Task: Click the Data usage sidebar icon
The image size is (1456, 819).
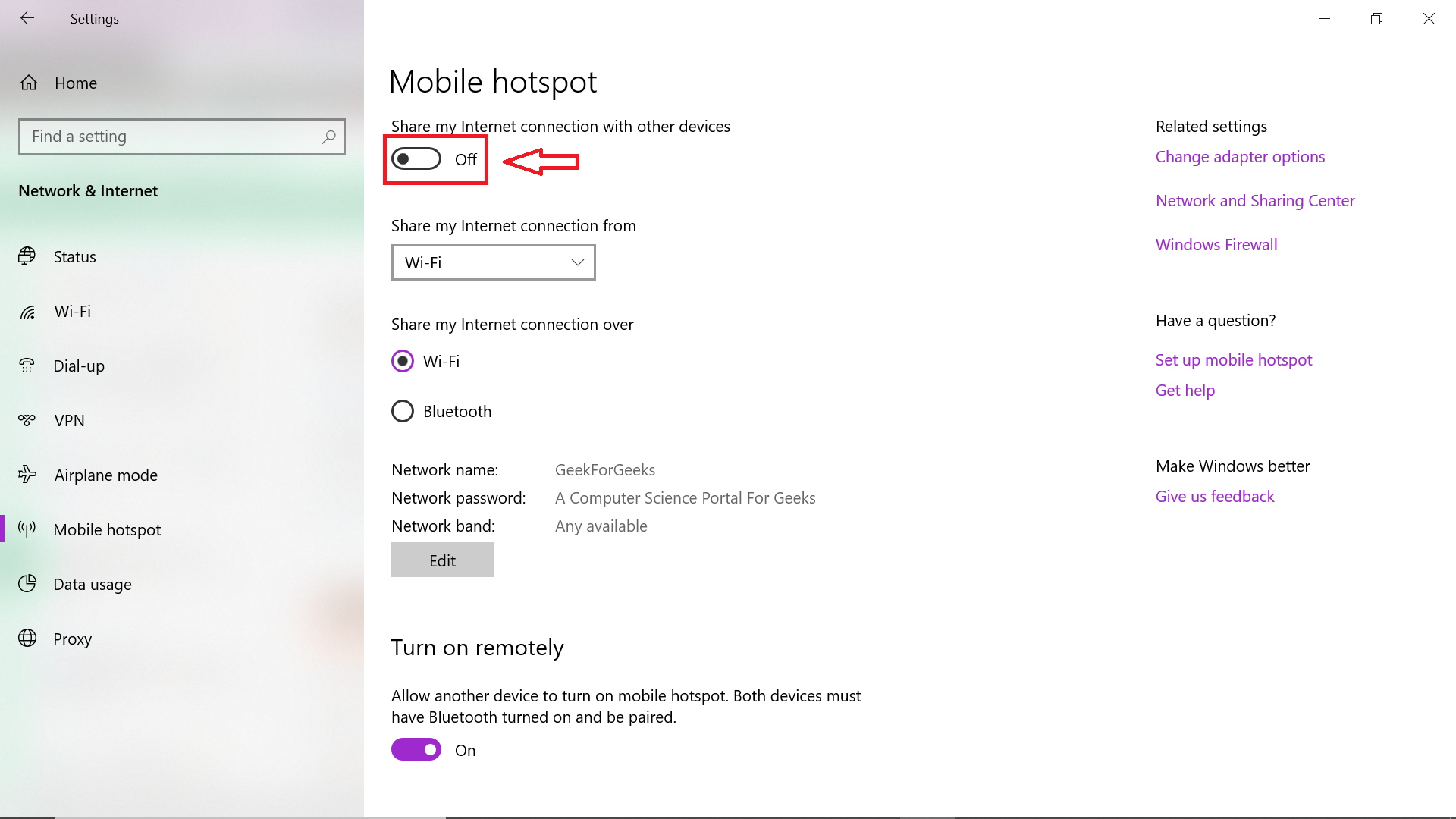Action: tap(27, 584)
